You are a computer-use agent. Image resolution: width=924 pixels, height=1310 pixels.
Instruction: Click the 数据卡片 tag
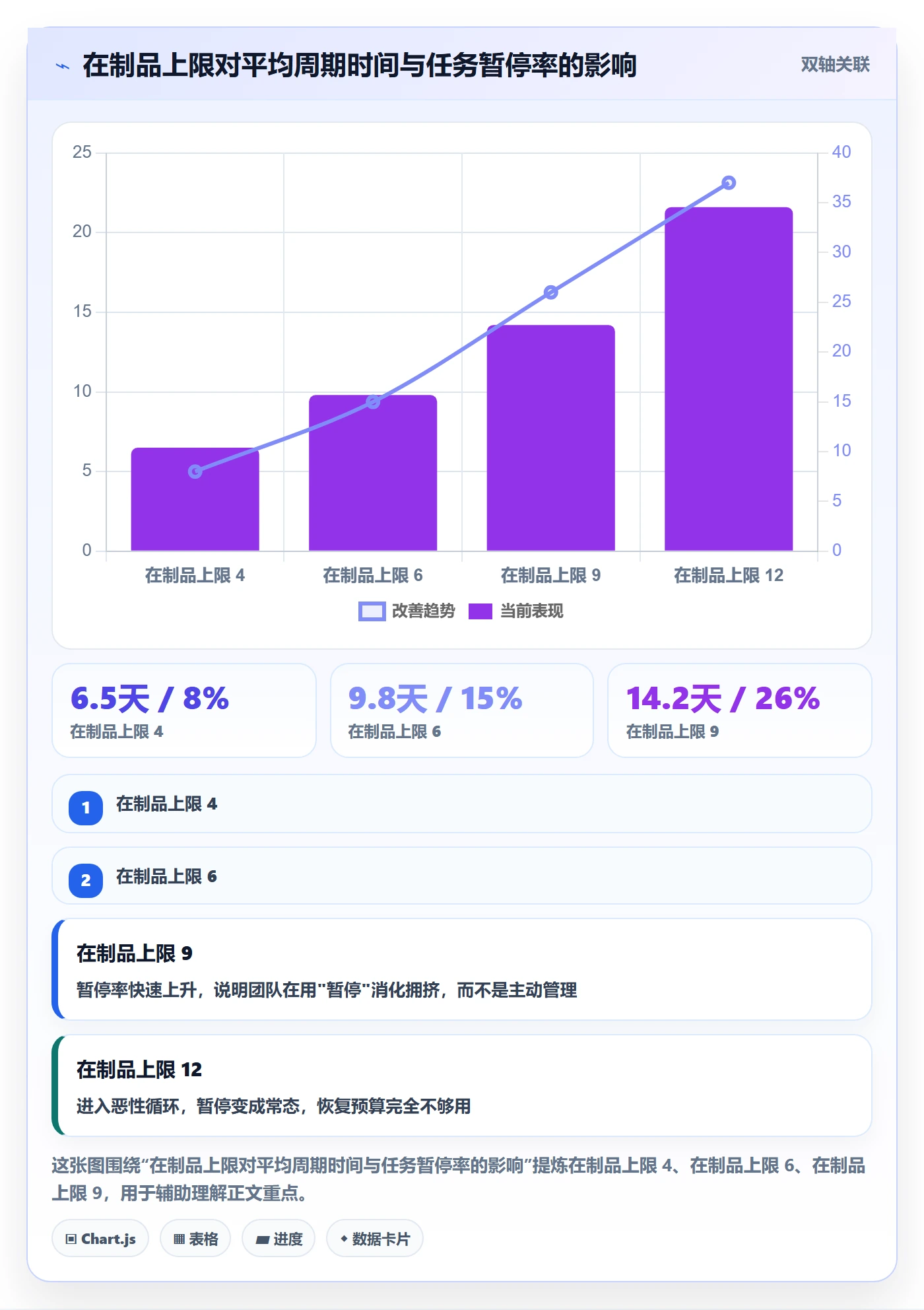pyautogui.click(x=375, y=1239)
